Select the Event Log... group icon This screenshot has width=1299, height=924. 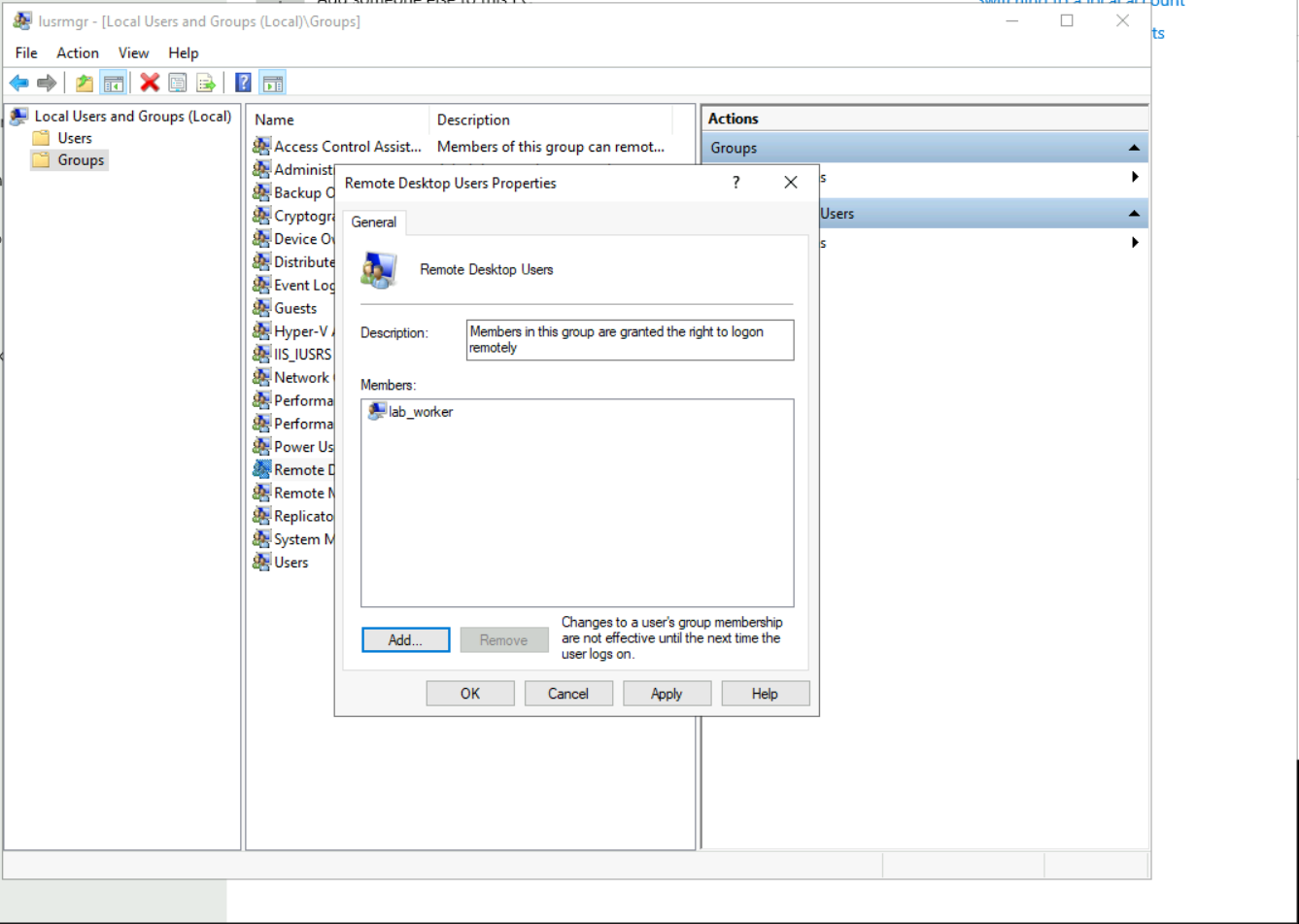(261, 285)
